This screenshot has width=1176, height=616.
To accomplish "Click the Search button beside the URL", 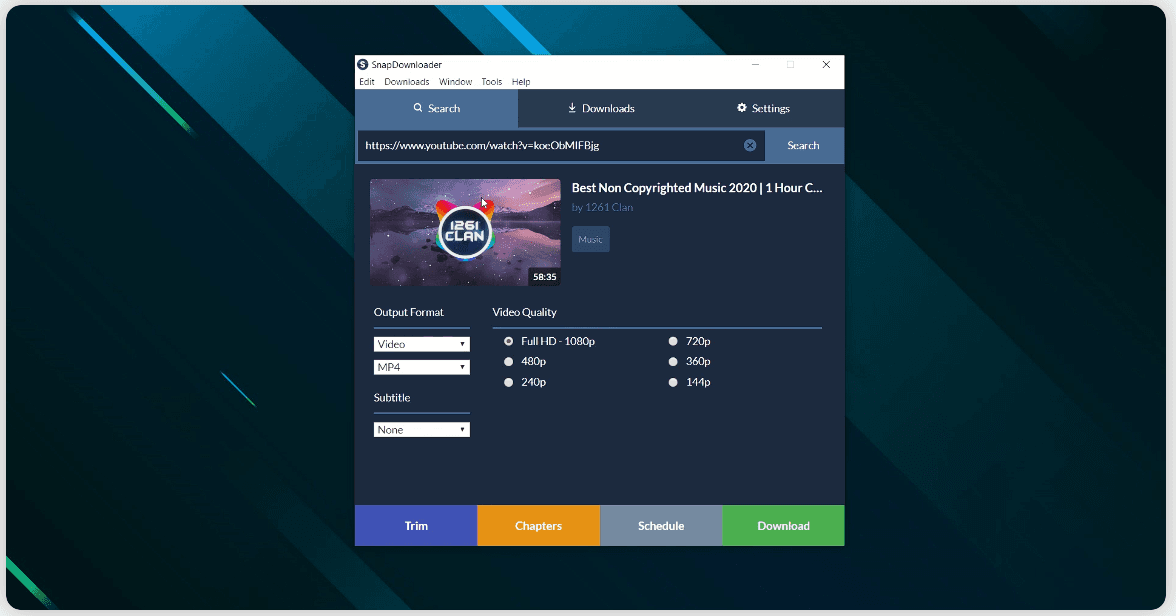I will click(803, 146).
